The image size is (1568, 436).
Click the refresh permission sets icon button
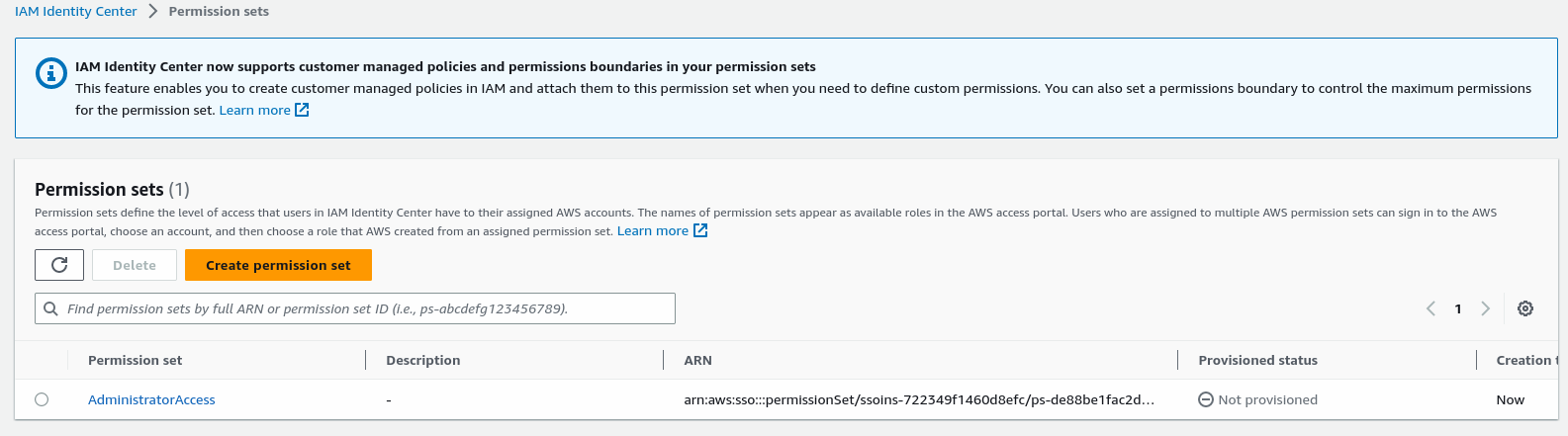pyautogui.click(x=59, y=265)
